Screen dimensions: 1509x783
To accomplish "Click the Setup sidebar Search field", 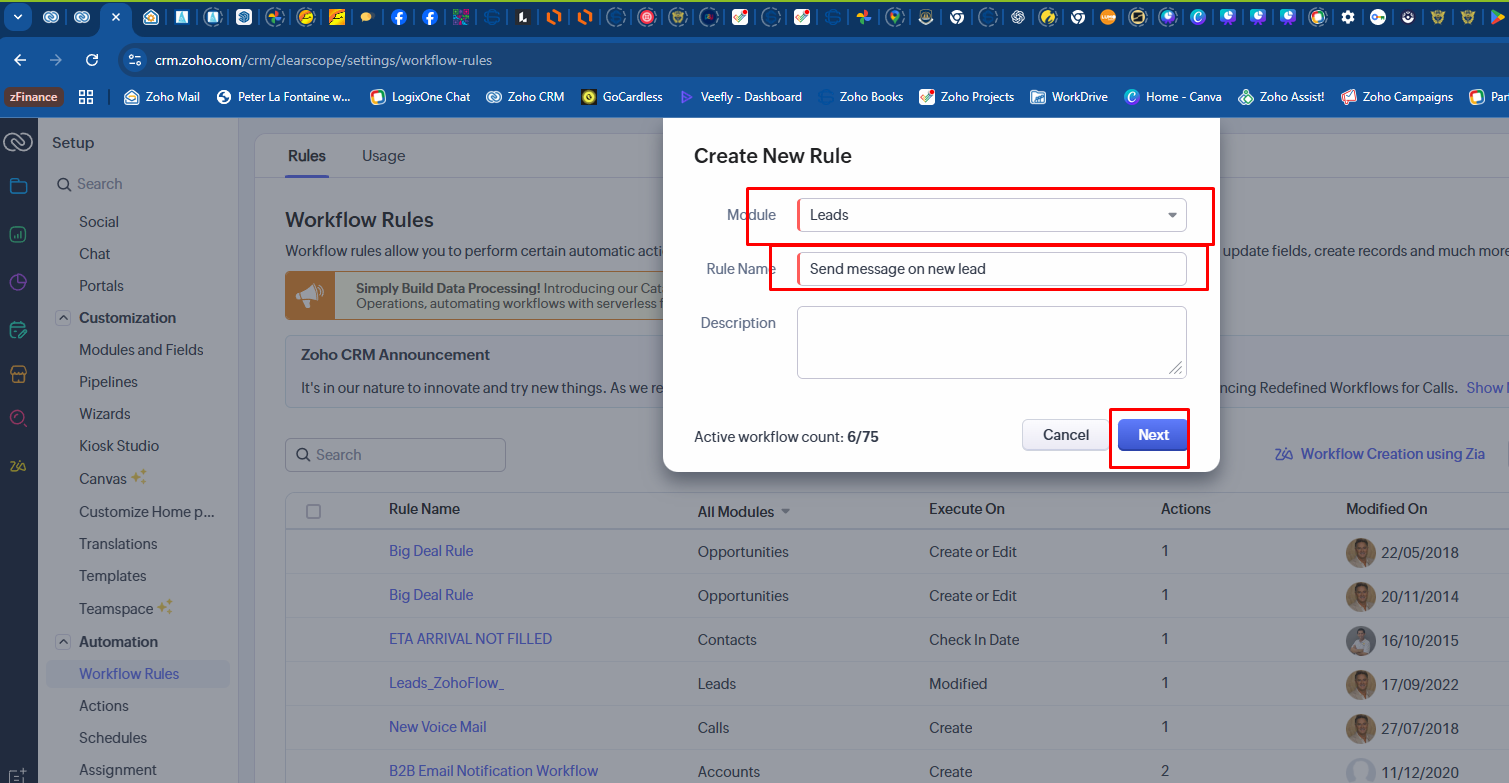I will (x=140, y=184).
